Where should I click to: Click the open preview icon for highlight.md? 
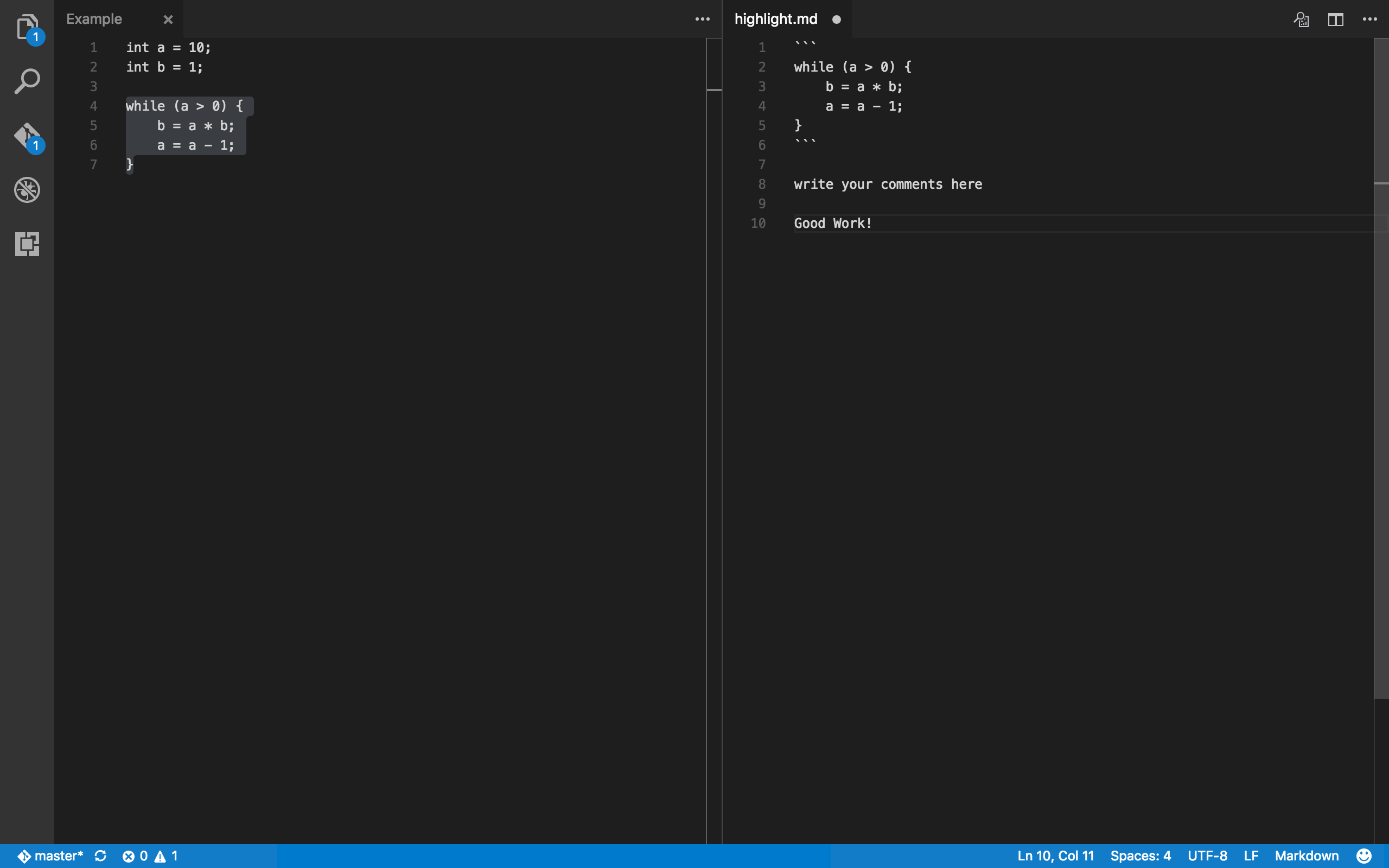[1301, 20]
